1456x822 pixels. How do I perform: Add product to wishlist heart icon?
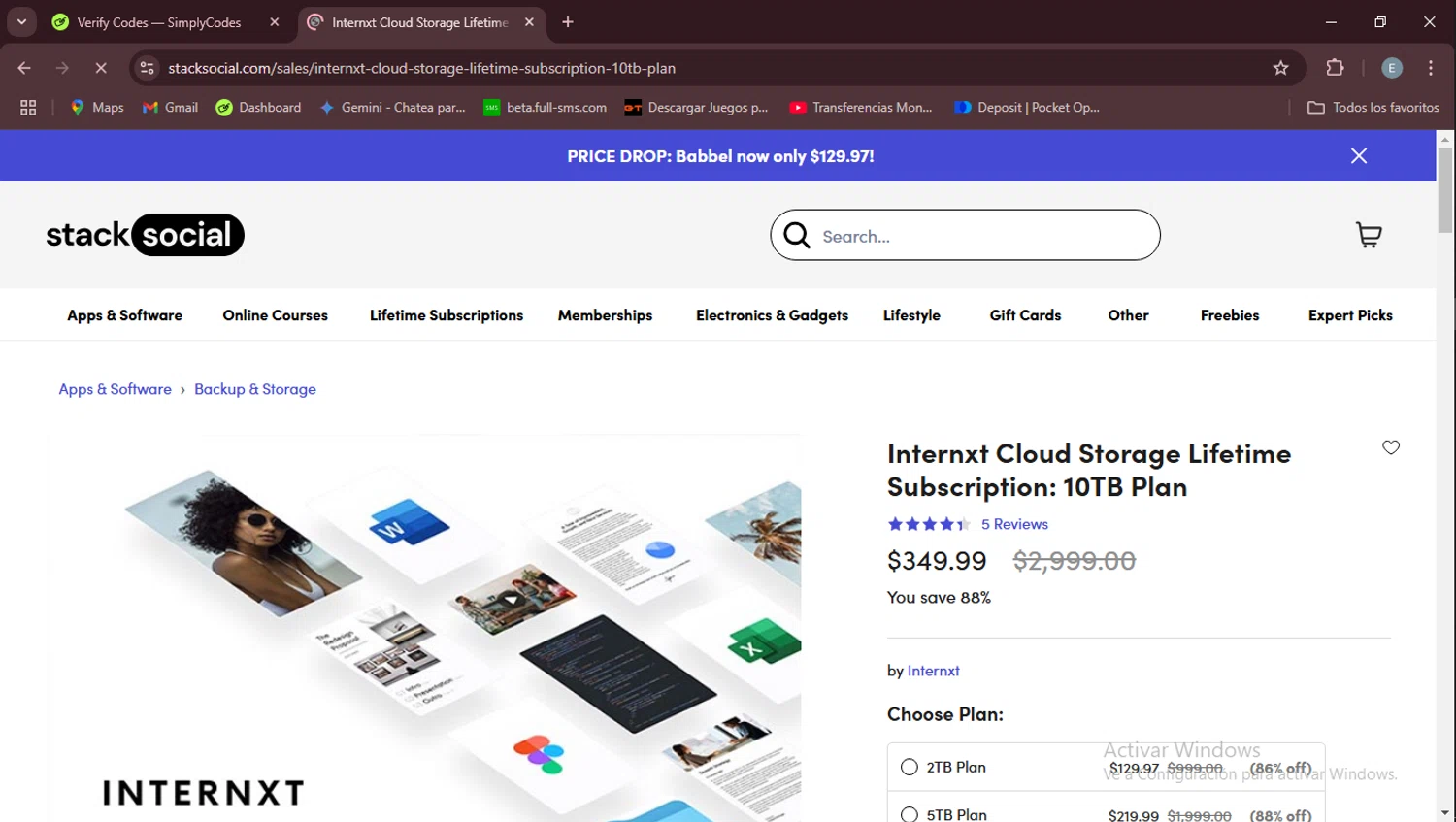click(1391, 447)
